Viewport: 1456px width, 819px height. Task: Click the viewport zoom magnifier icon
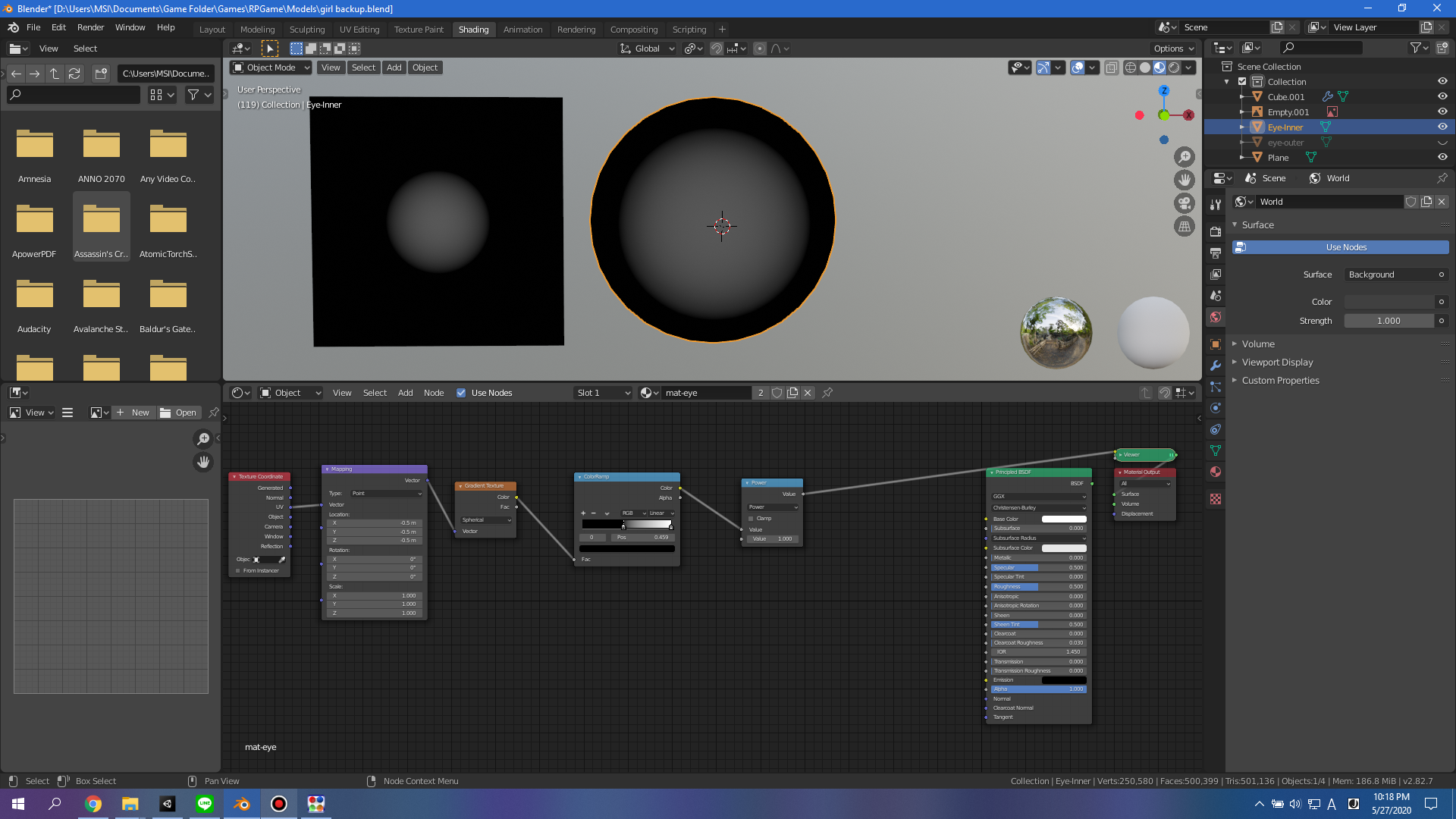click(1185, 157)
